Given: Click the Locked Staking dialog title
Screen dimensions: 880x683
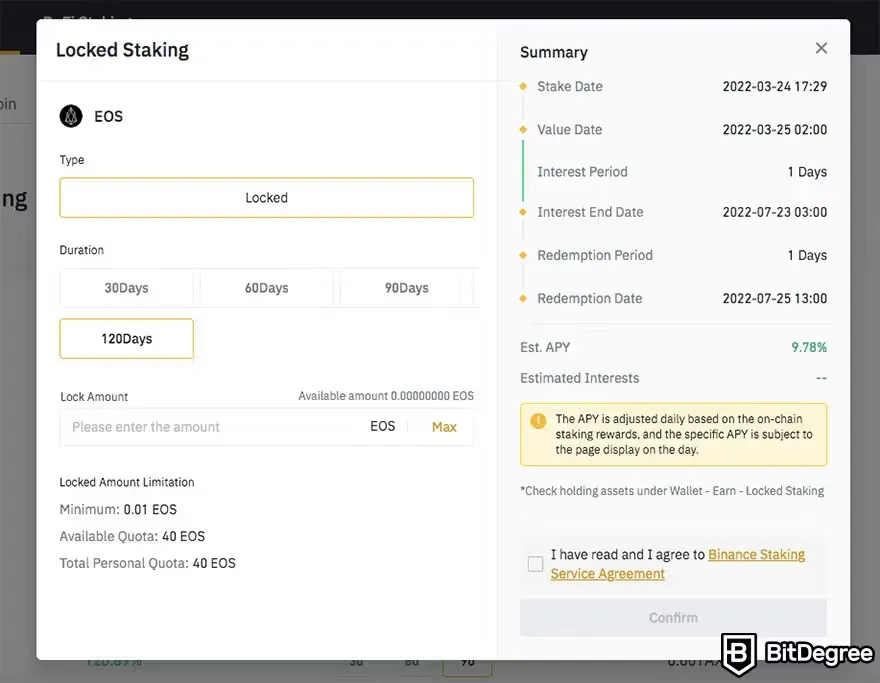Looking at the screenshot, I should [x=122, y=50].
